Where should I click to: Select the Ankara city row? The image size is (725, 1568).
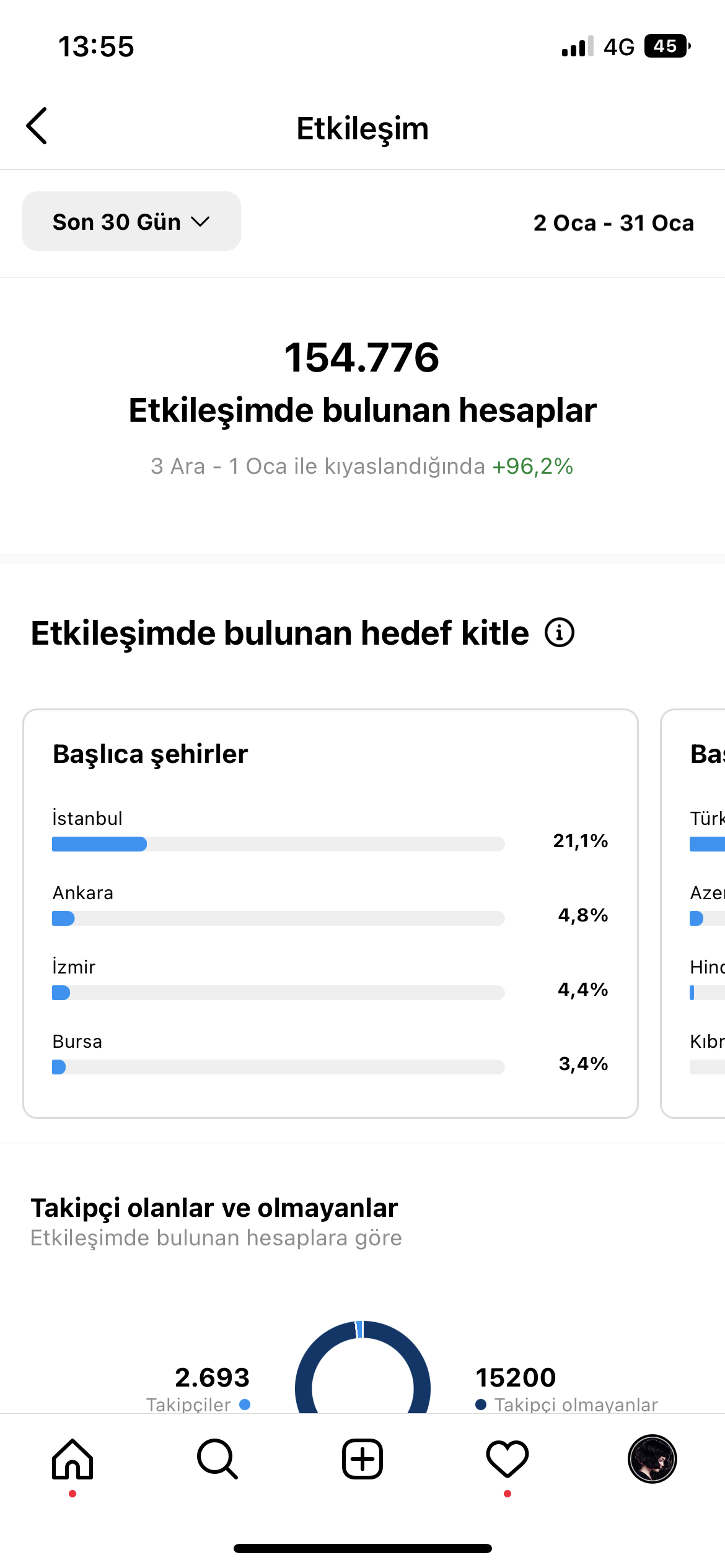coord(330,905)
